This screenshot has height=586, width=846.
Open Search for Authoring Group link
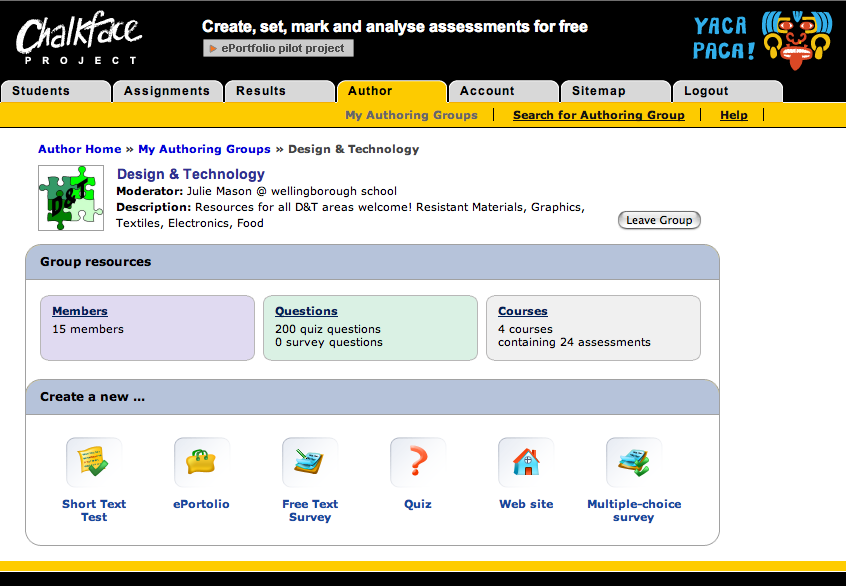[x=598, y=115]
